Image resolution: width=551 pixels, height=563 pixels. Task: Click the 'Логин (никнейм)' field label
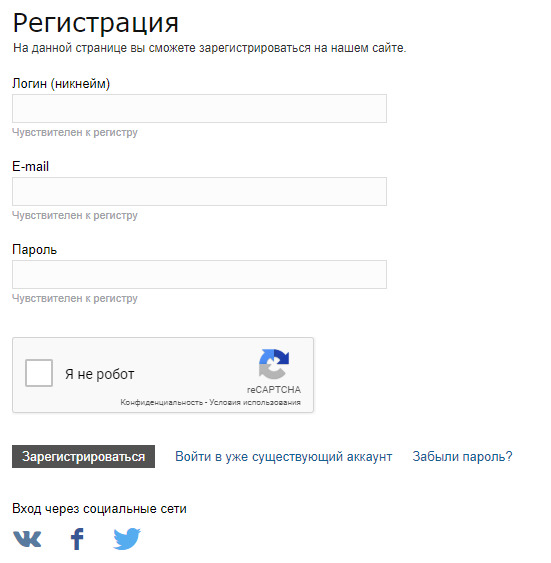(61, 83)
